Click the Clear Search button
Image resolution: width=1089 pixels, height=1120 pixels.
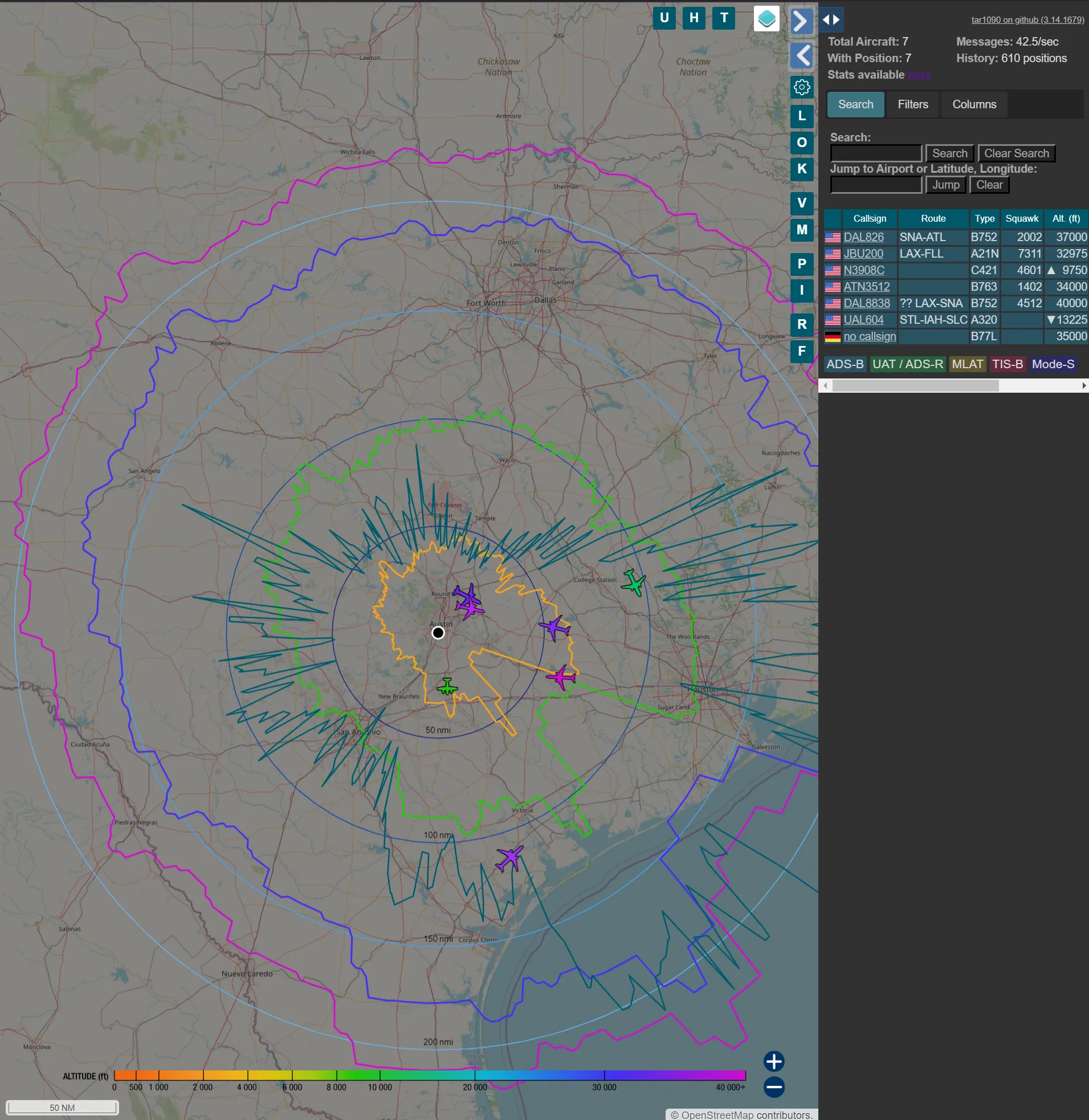pyautogui.click(x=1016, y=153)
